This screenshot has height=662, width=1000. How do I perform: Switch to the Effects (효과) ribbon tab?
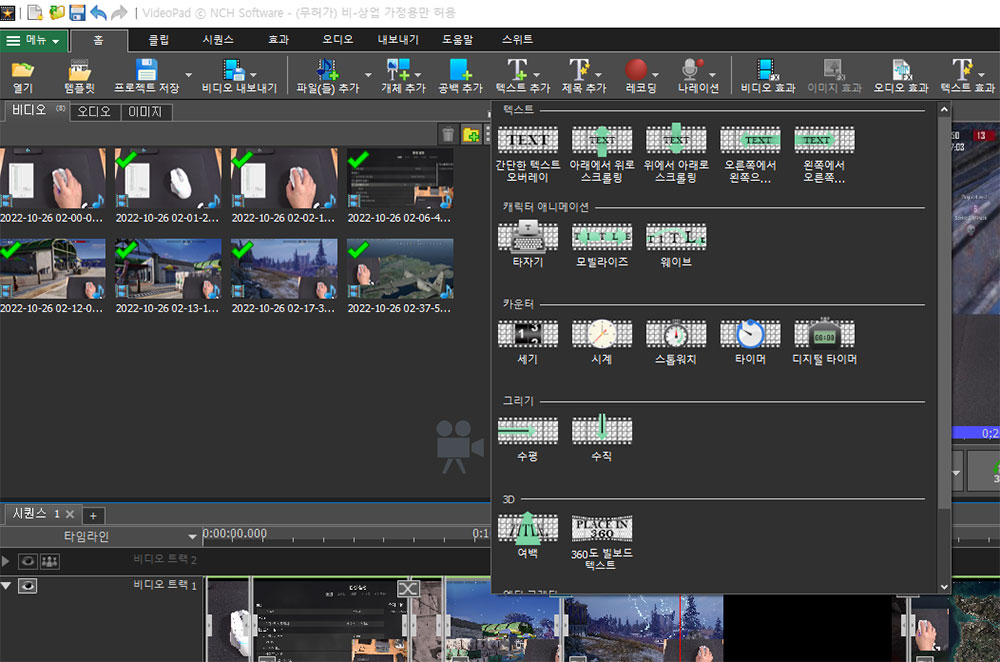click(278, 40)
